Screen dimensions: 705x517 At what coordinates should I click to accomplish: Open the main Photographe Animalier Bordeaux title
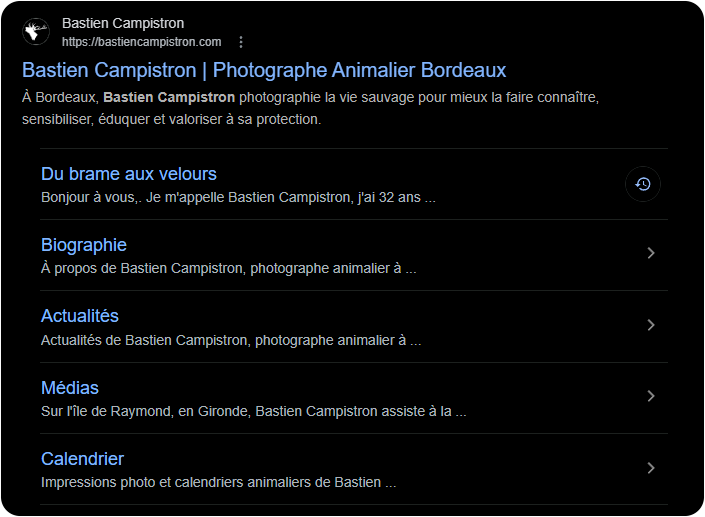point(264,70)
